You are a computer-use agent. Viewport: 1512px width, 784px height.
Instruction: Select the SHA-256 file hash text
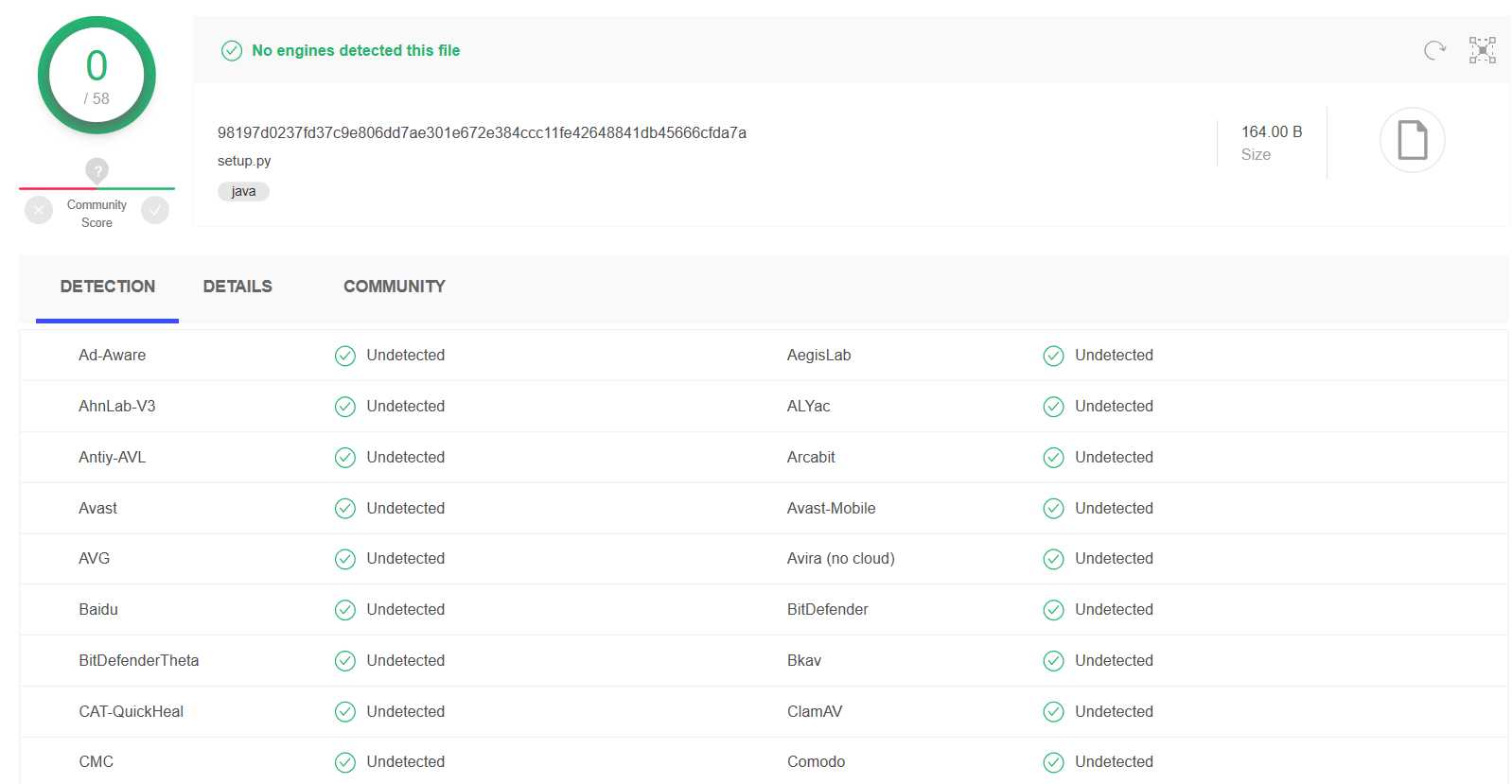tap(482, 133)
